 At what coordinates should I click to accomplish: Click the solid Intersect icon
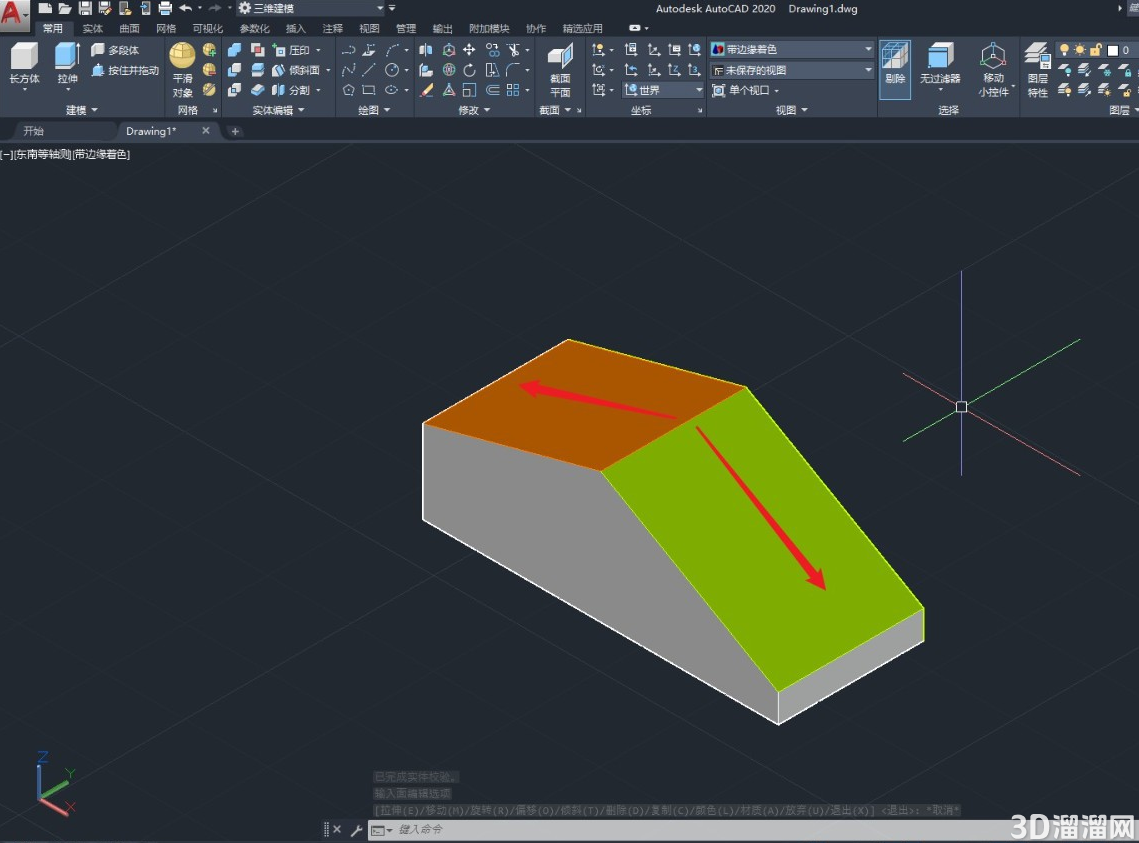(x=235, y=90)
